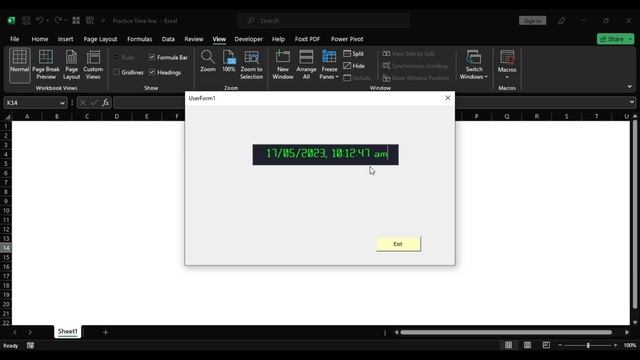Toggle the Gridlines checkbox

point(116,72)
